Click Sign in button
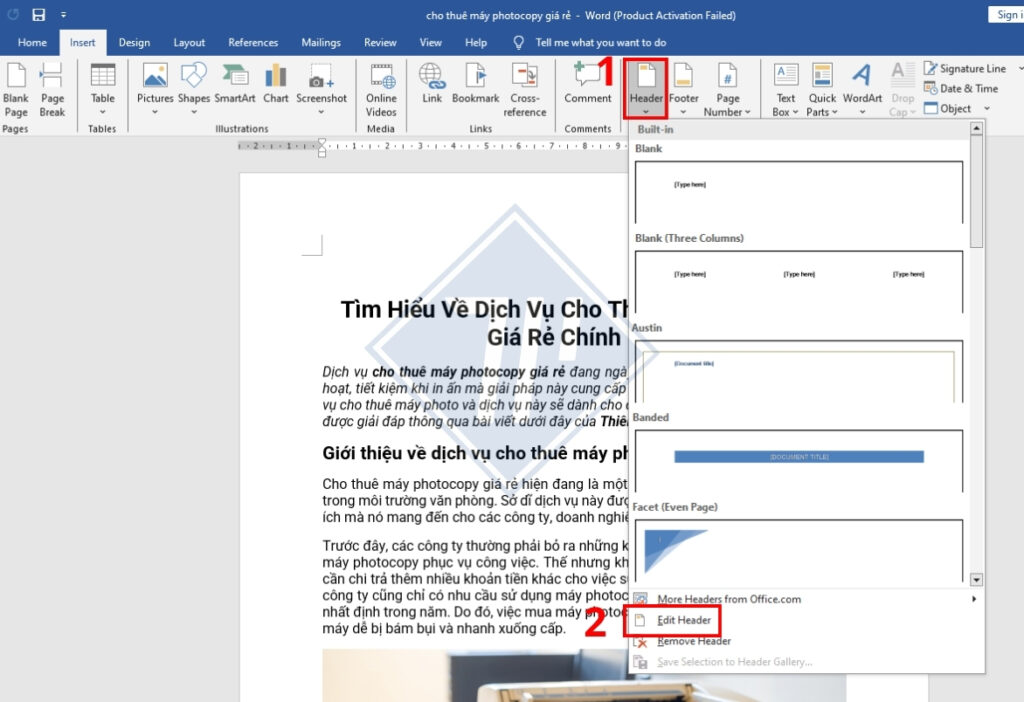Viewport: 1024px width, 702px height. (1006, 14)
